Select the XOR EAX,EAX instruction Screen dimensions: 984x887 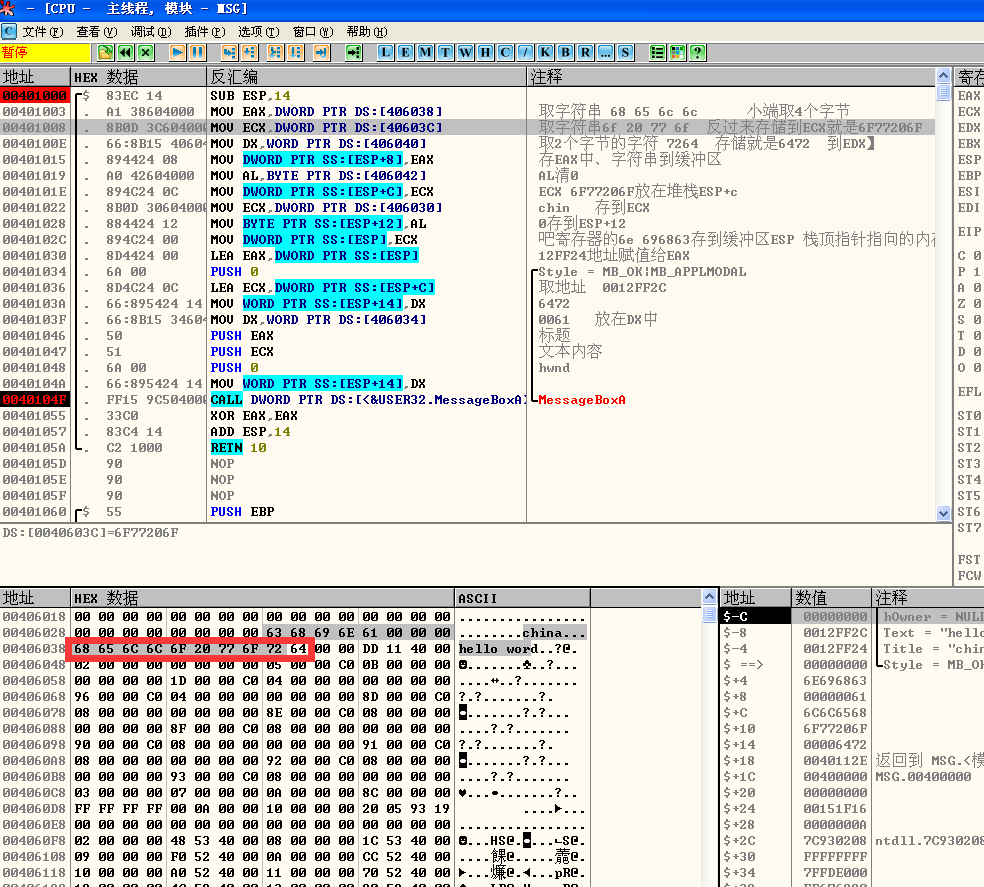point(254,416)
